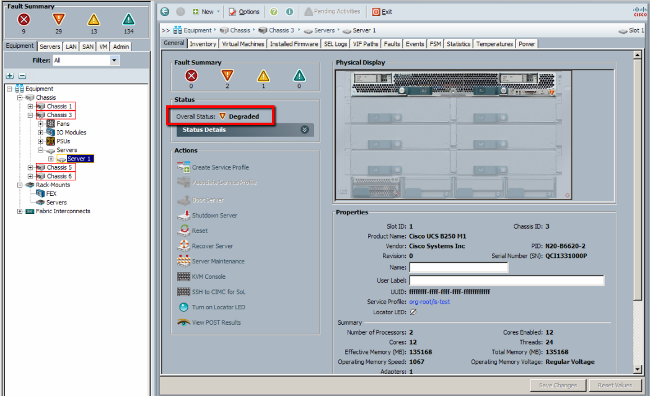Open the Faults tab
Image resolution: width=650 pixels, height=396 pixels.
click(x=392, y=44)
